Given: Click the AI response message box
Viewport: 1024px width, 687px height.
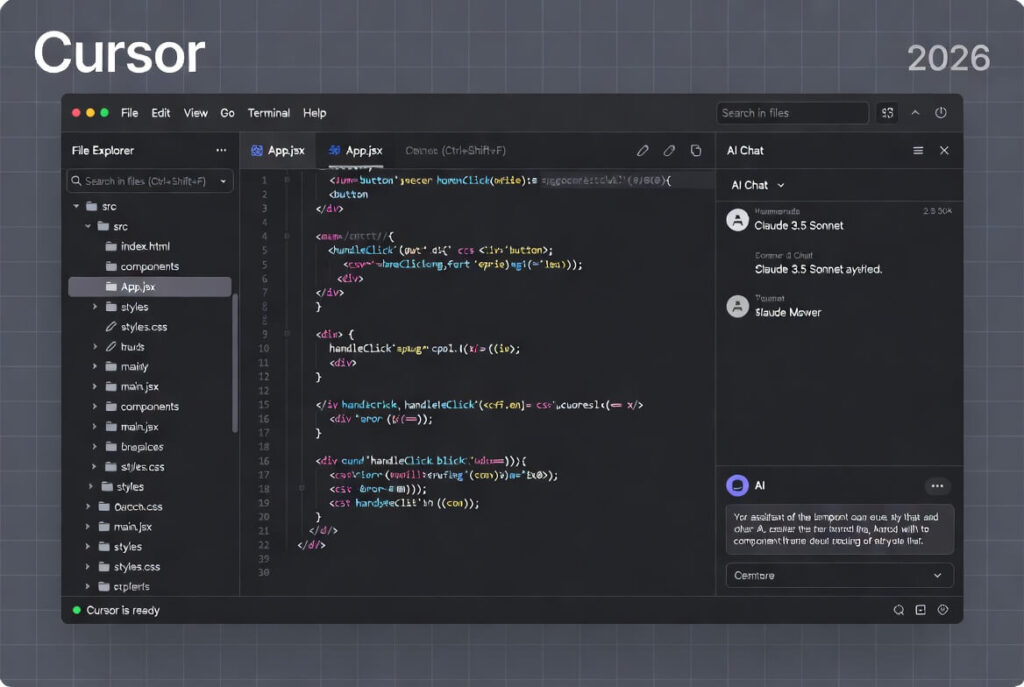Looking at the screenshot, I should (x=839, y=529).
